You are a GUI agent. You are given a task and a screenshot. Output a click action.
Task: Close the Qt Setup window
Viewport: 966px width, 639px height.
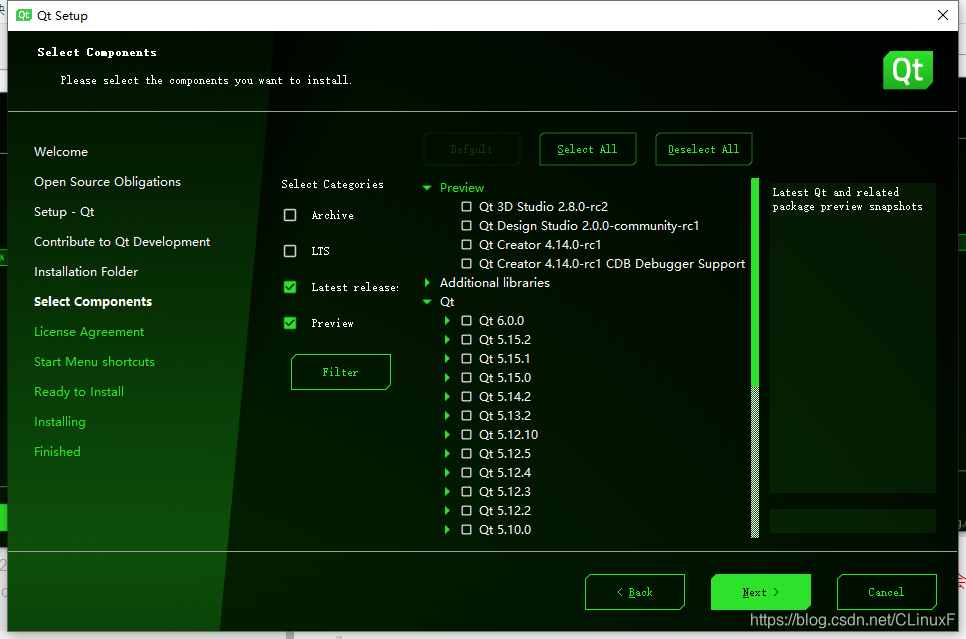pos(943,15)
